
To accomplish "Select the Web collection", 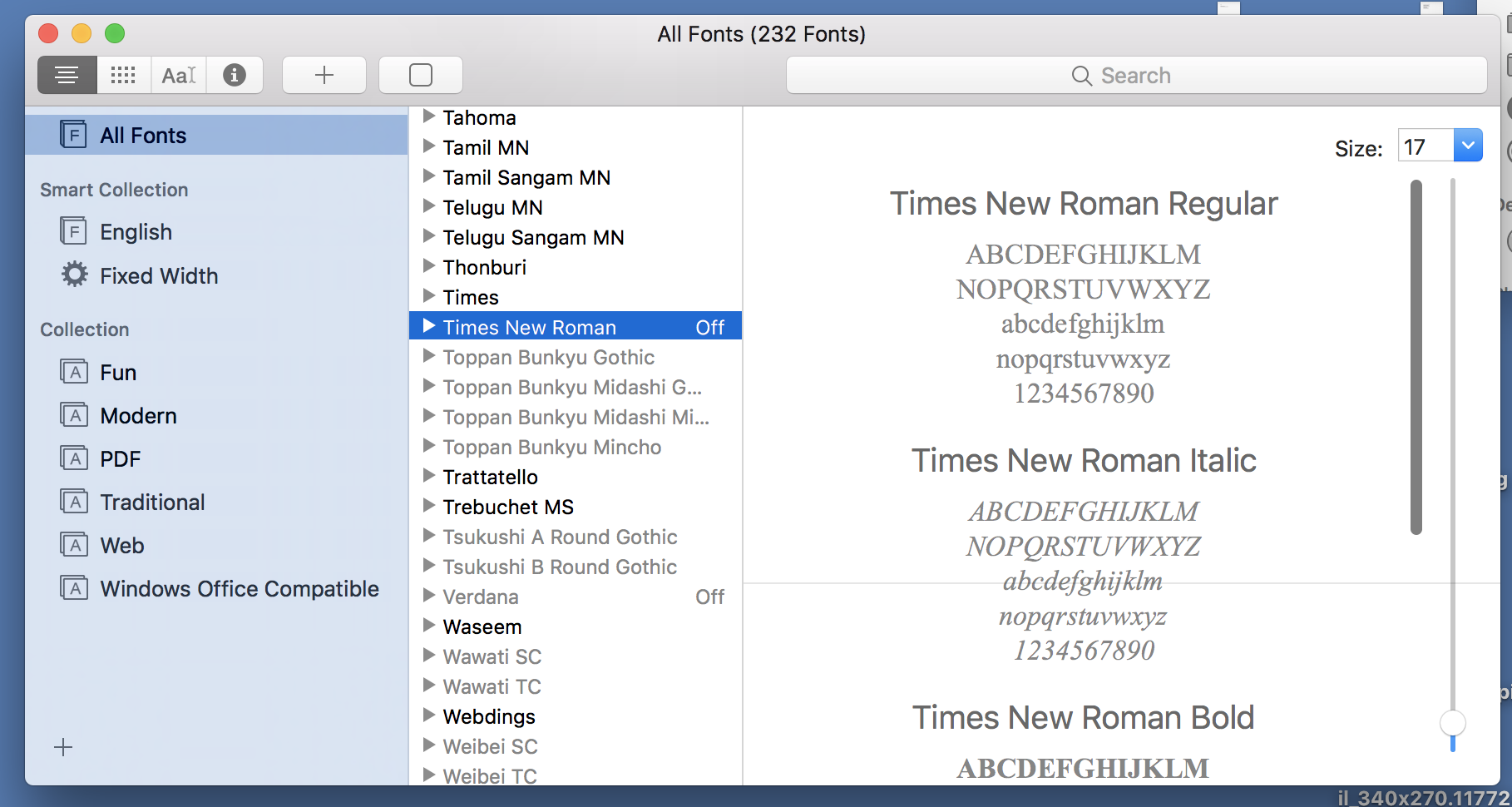I will pyautogui.click(x=122, y=546).
